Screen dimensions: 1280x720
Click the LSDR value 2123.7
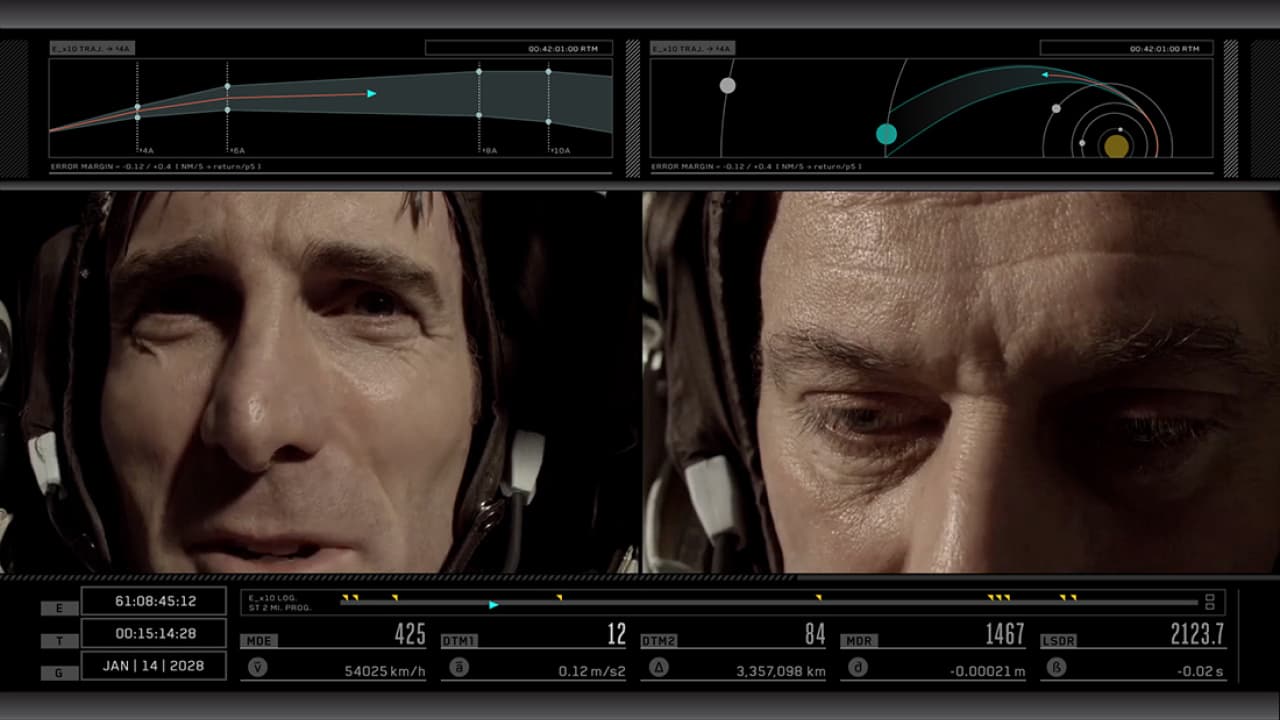click(x=1198, y=634)
